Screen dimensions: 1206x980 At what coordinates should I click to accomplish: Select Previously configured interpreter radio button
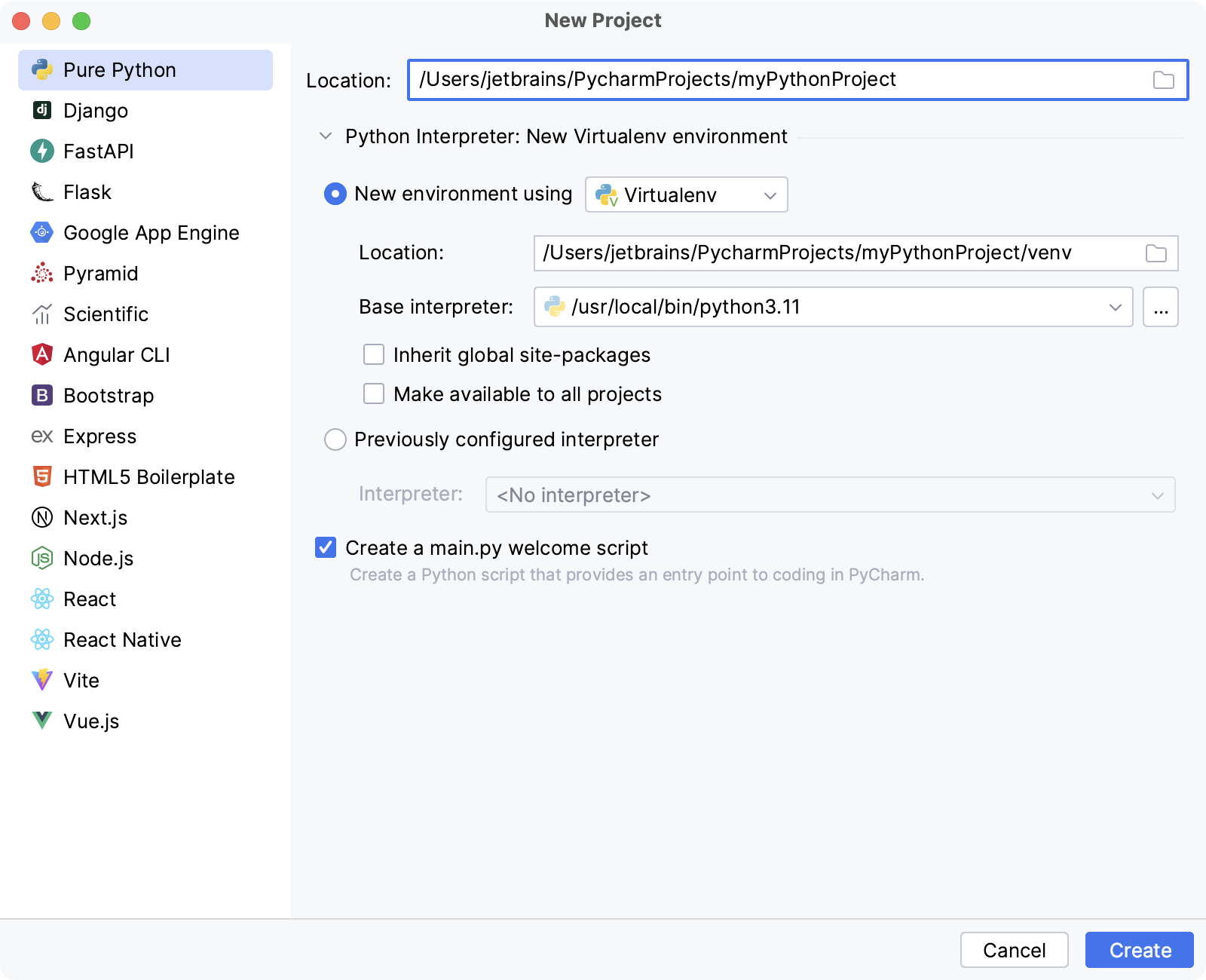click(x=335, y=440)
